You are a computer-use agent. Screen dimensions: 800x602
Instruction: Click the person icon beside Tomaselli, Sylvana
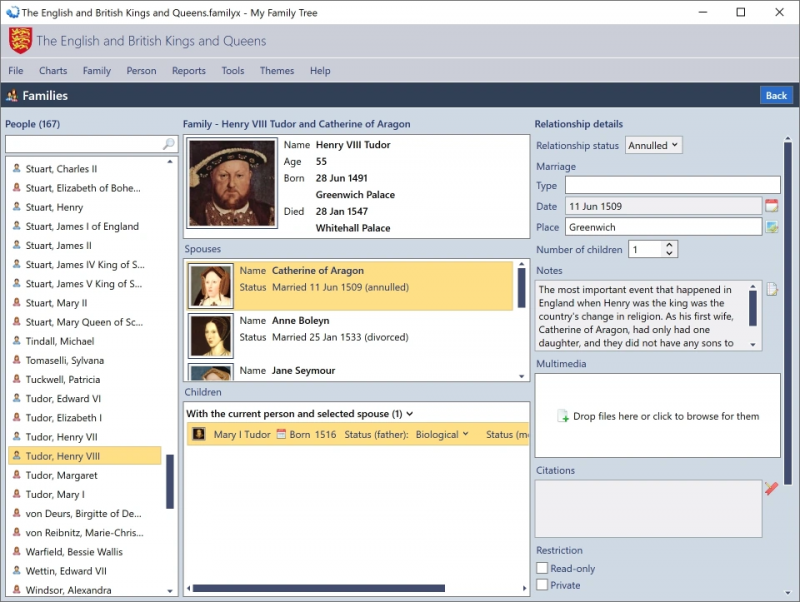[x=17, y=360]
